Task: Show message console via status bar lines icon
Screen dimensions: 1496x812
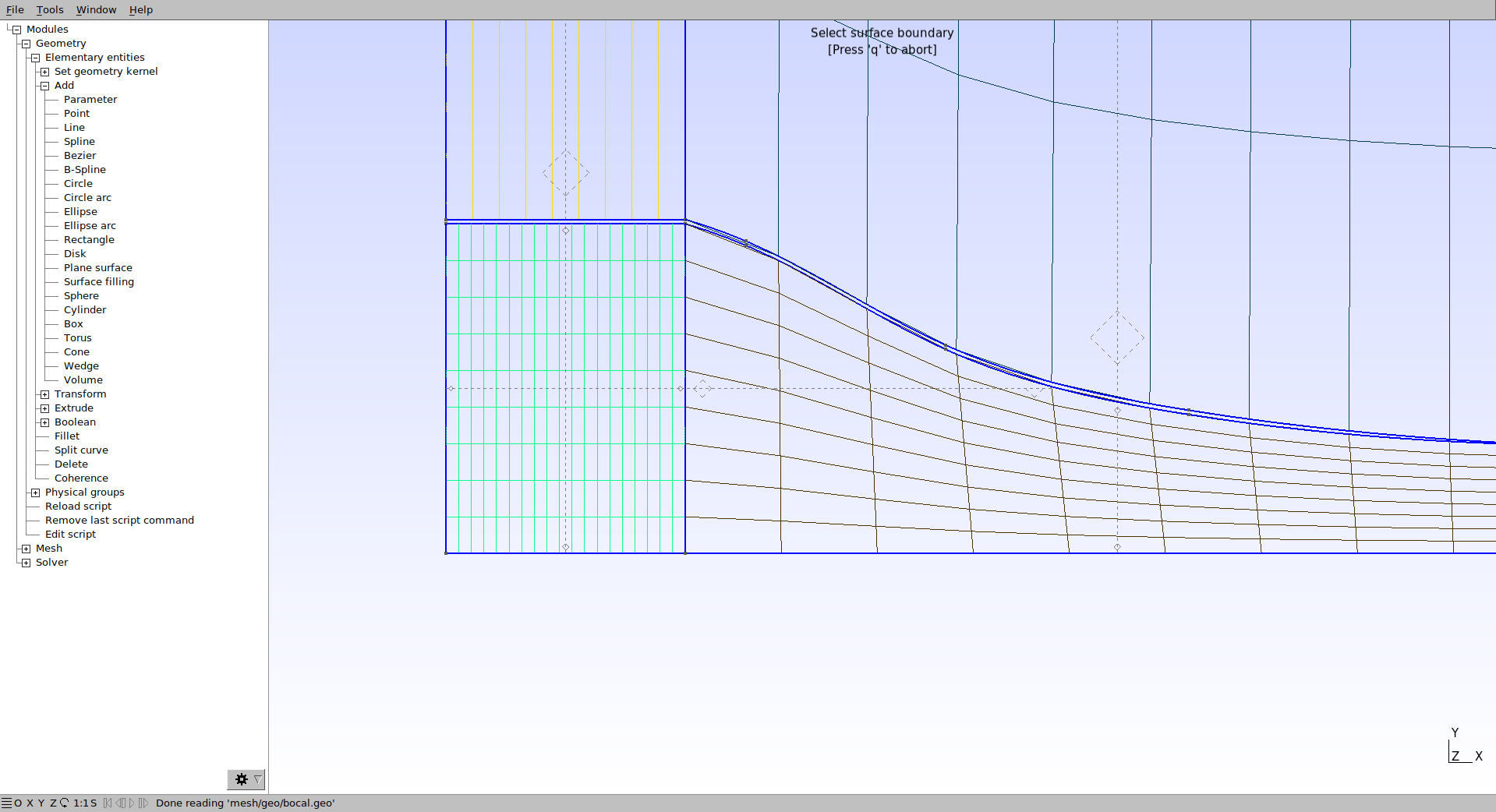Action: [6, 803]
